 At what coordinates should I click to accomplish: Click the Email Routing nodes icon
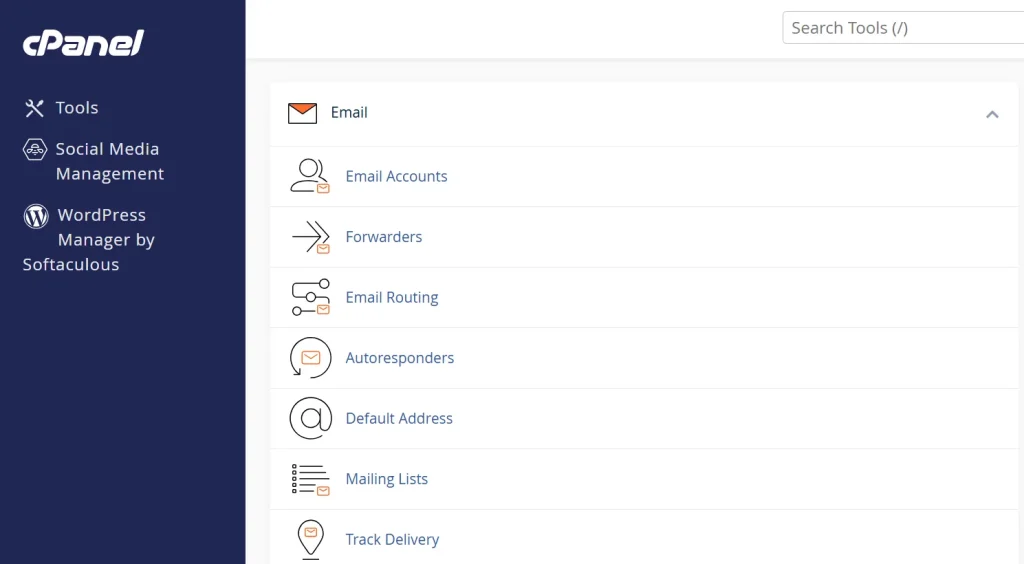310,297
